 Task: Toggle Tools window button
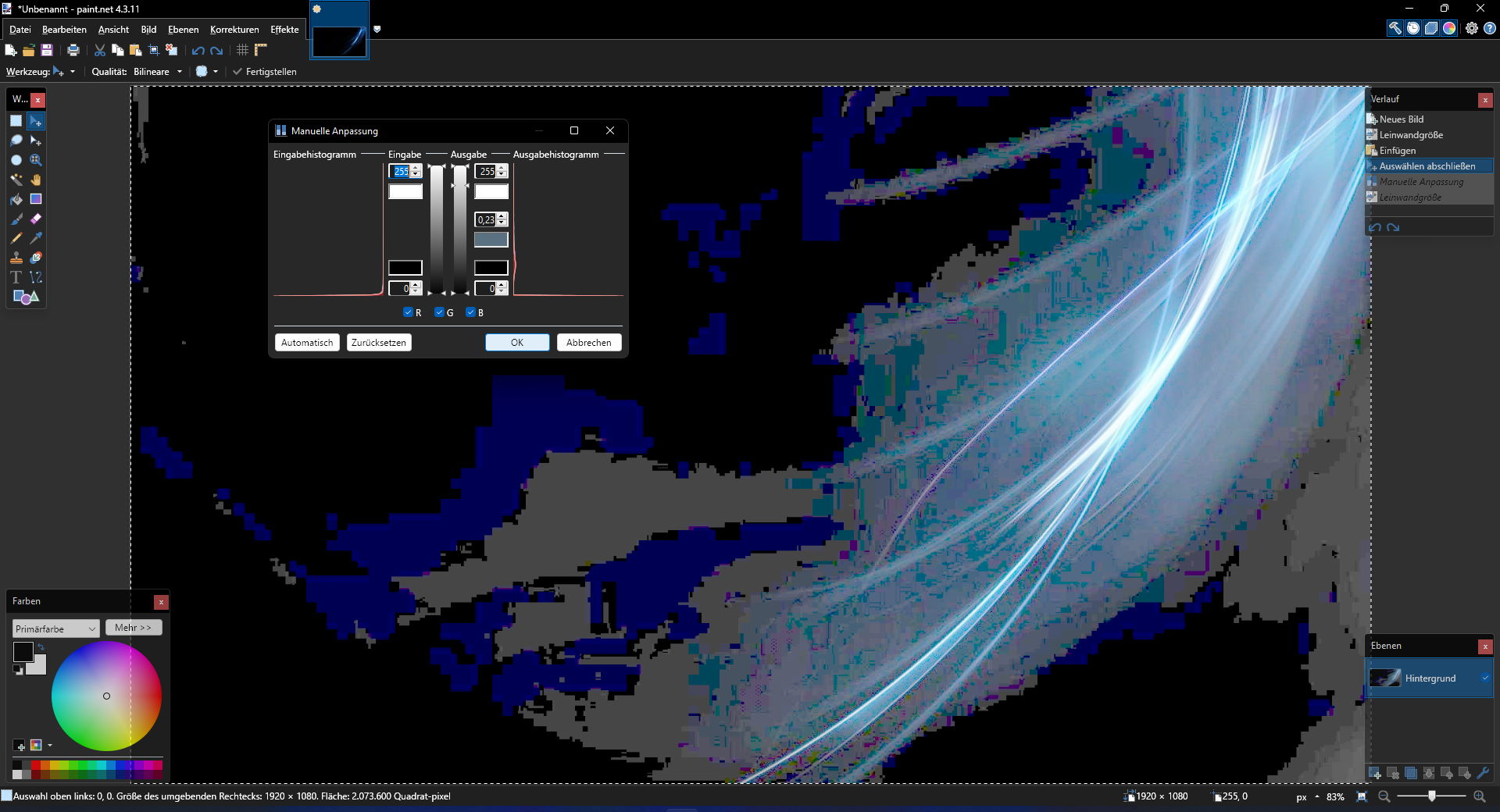(x=1395, y=28)
